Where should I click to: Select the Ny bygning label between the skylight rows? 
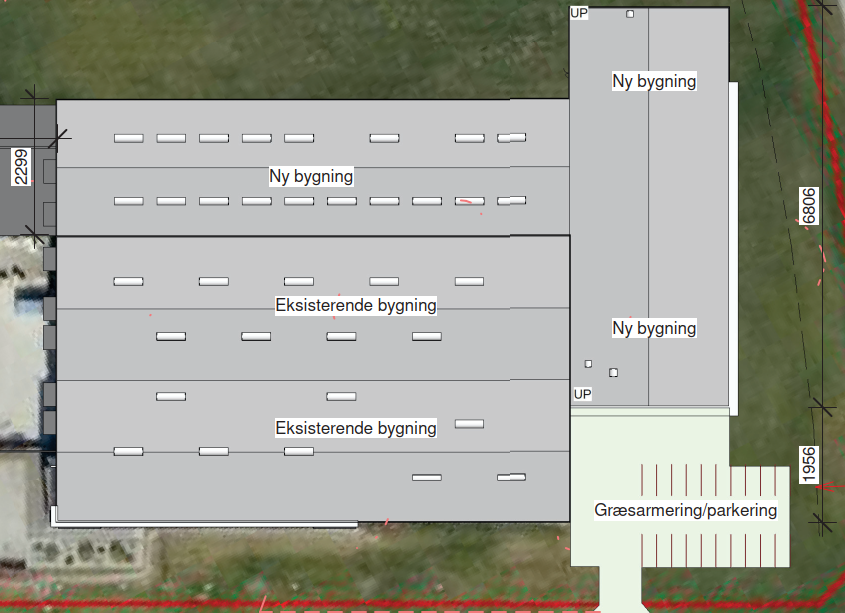click(x=311, y=176)
